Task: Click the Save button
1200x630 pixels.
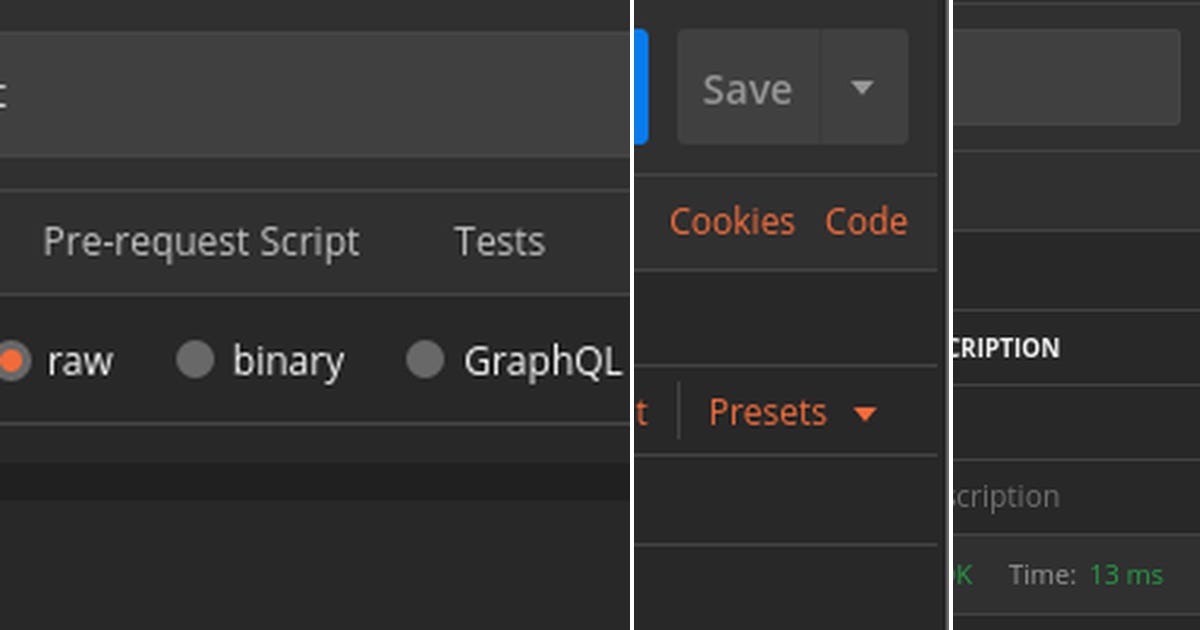Action: click(747, 89)
